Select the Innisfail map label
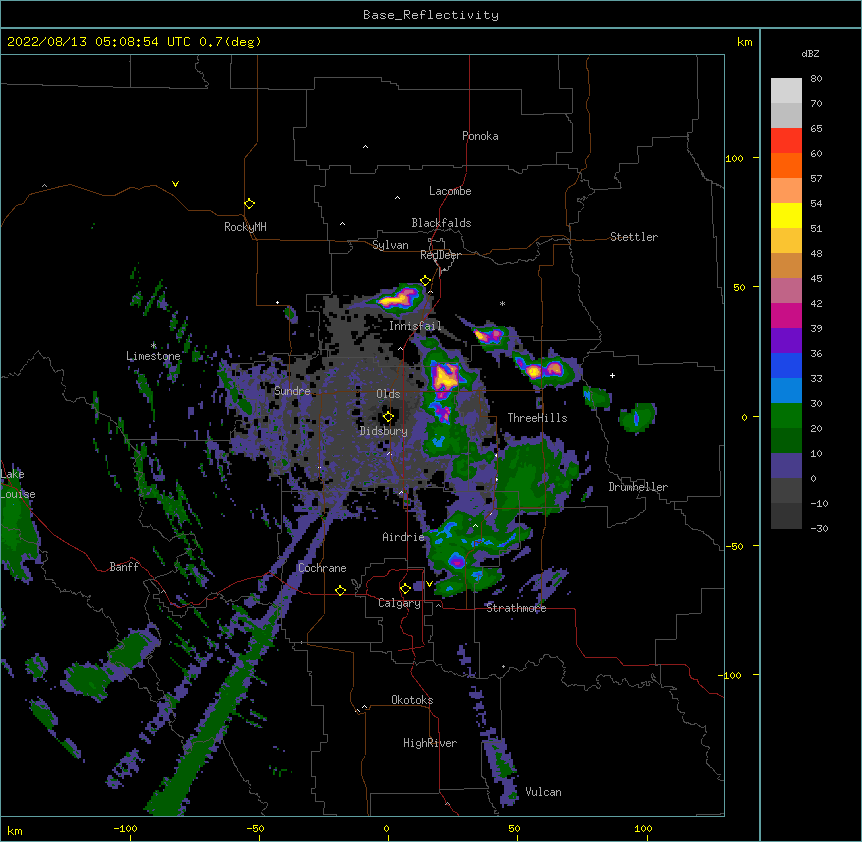 (415, 326)
